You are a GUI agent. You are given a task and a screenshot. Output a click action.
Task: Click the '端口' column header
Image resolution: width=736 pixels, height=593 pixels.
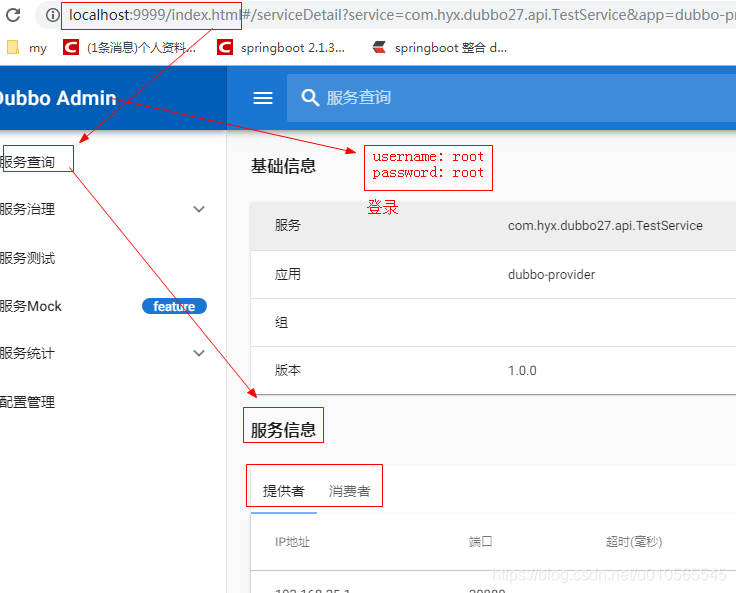click(480, 542)
